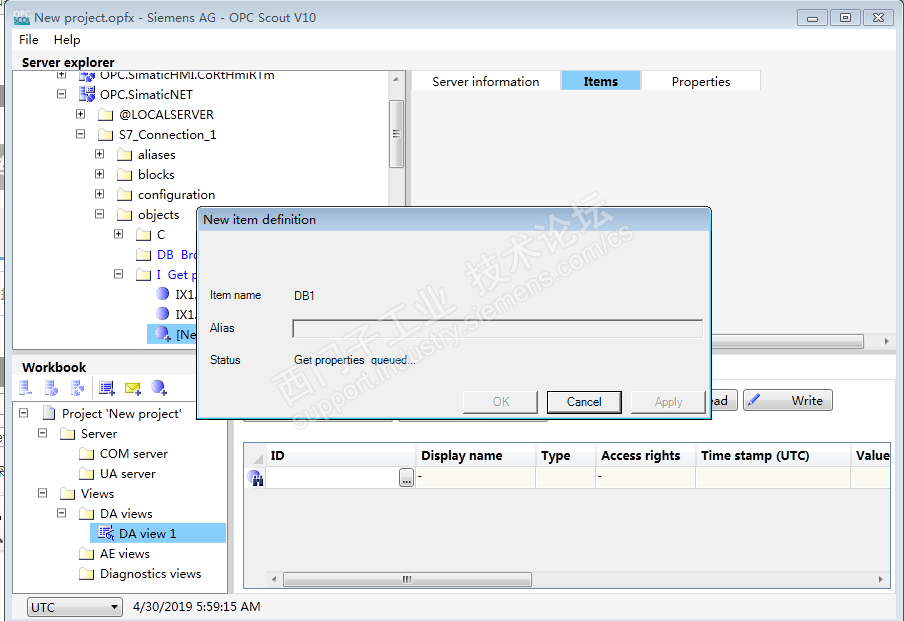This screenshot has width=904, height=621.
Task: Collapse the S7_Connection_1 node
Action: click(x=81, y=134)
